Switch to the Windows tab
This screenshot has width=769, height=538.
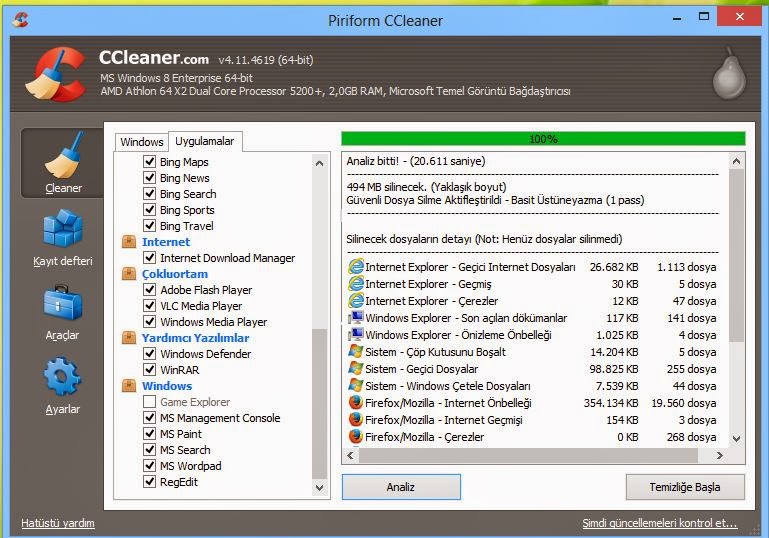[x=142, y=142]
